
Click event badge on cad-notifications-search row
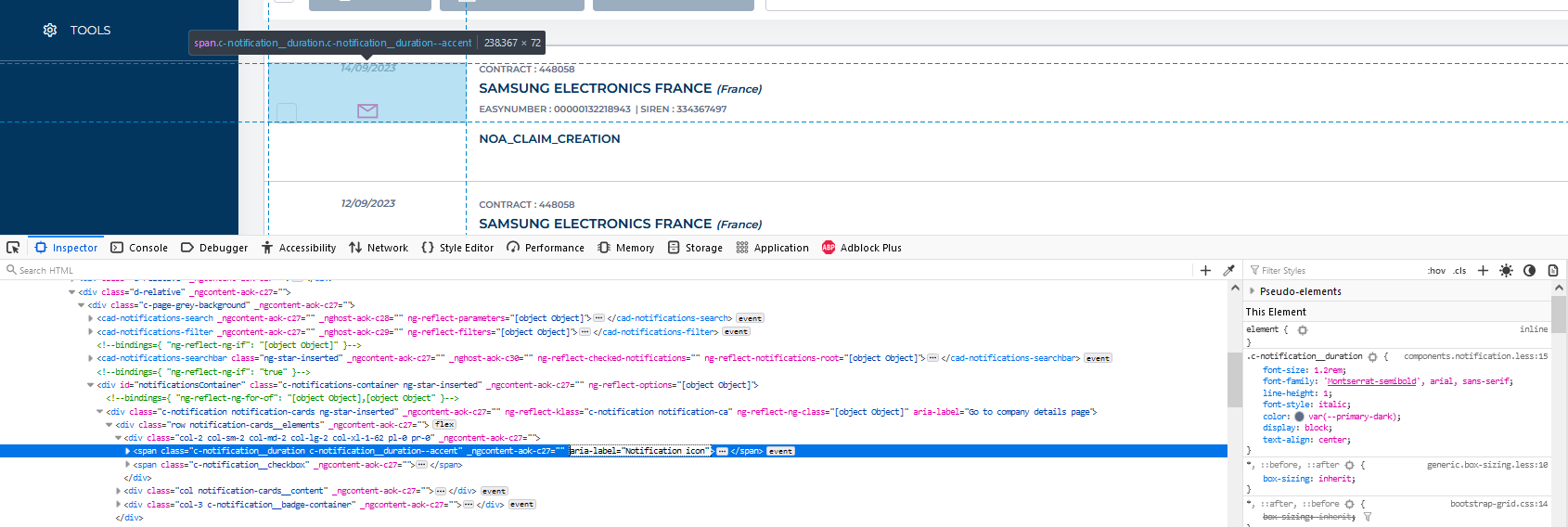pyautogui.click(x=750, y=318)
